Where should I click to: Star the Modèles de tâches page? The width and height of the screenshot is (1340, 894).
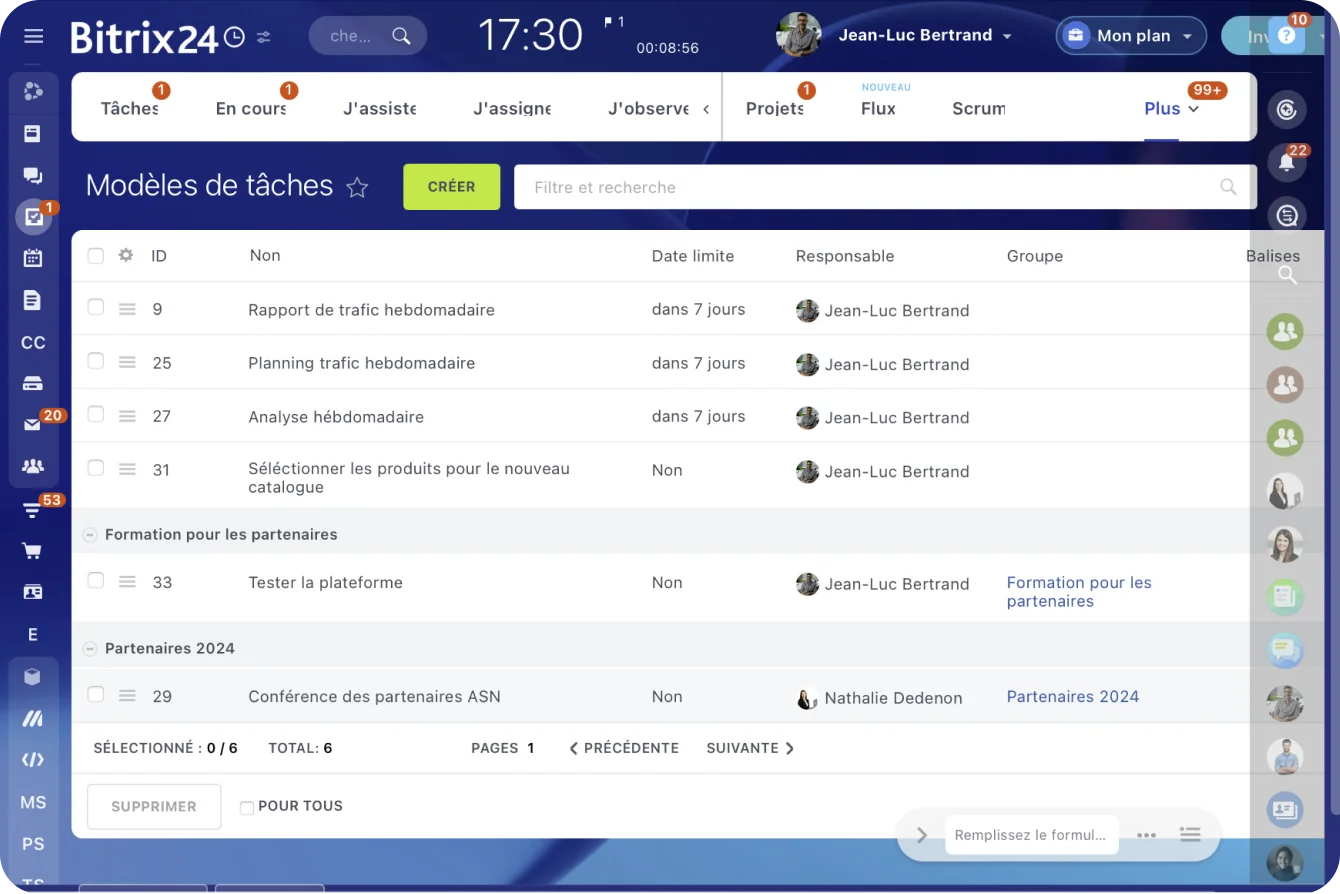[357, 188]
